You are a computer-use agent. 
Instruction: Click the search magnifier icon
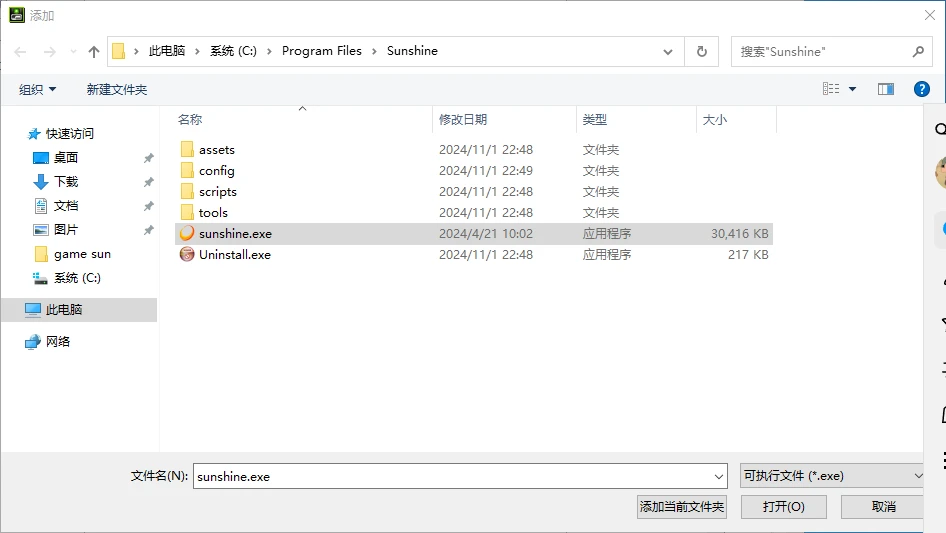tap(918, 51)
